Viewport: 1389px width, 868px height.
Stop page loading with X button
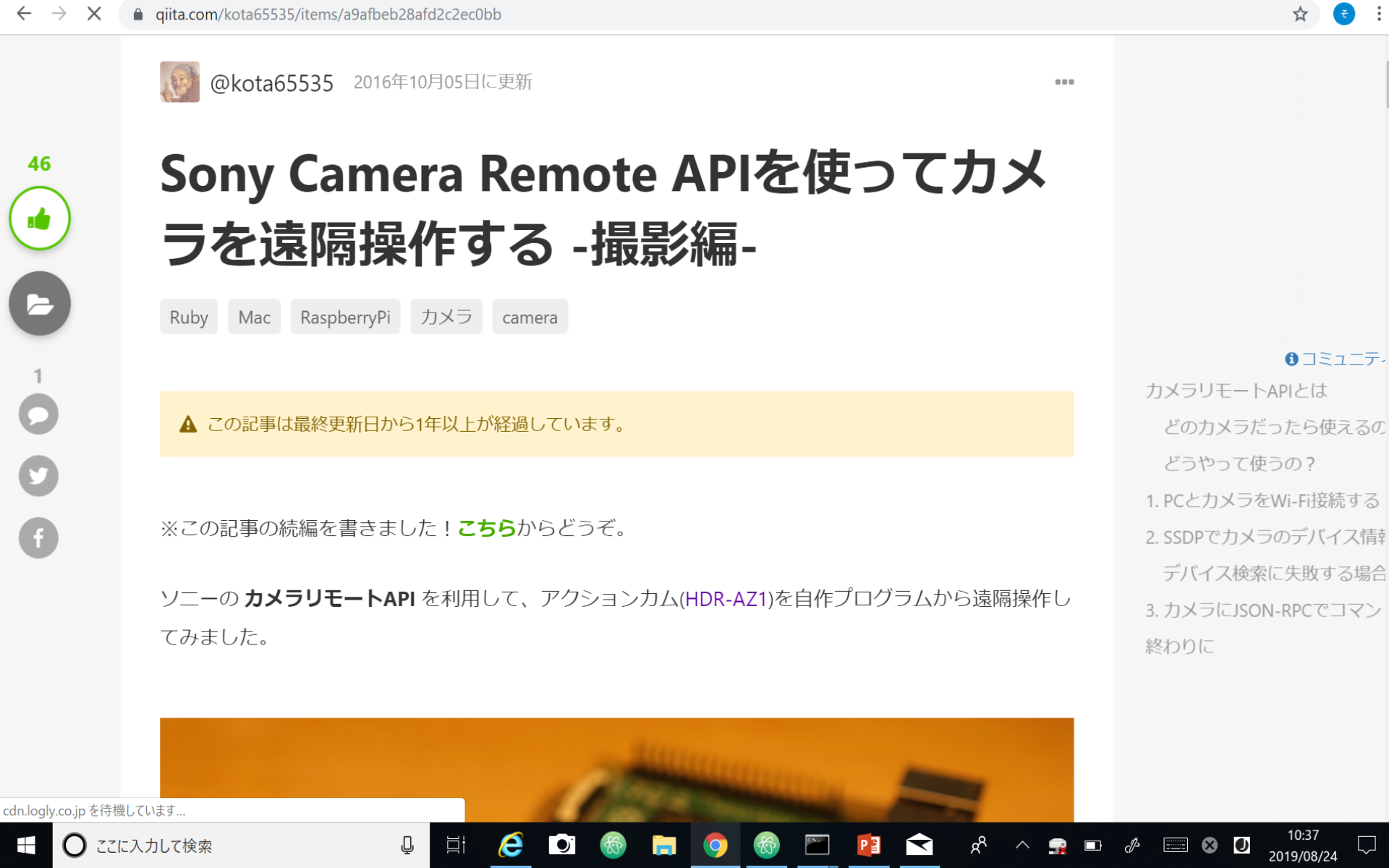coord(94,14)
